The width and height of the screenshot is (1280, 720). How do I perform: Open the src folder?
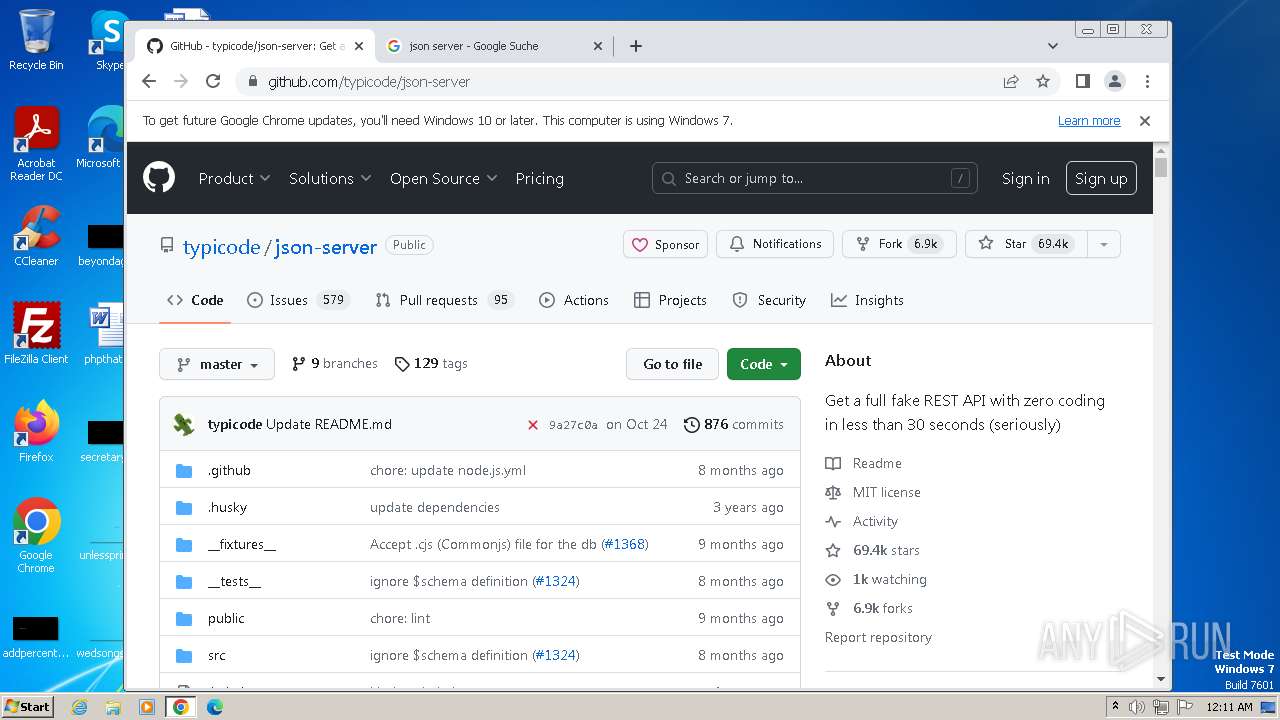[217, 655]
